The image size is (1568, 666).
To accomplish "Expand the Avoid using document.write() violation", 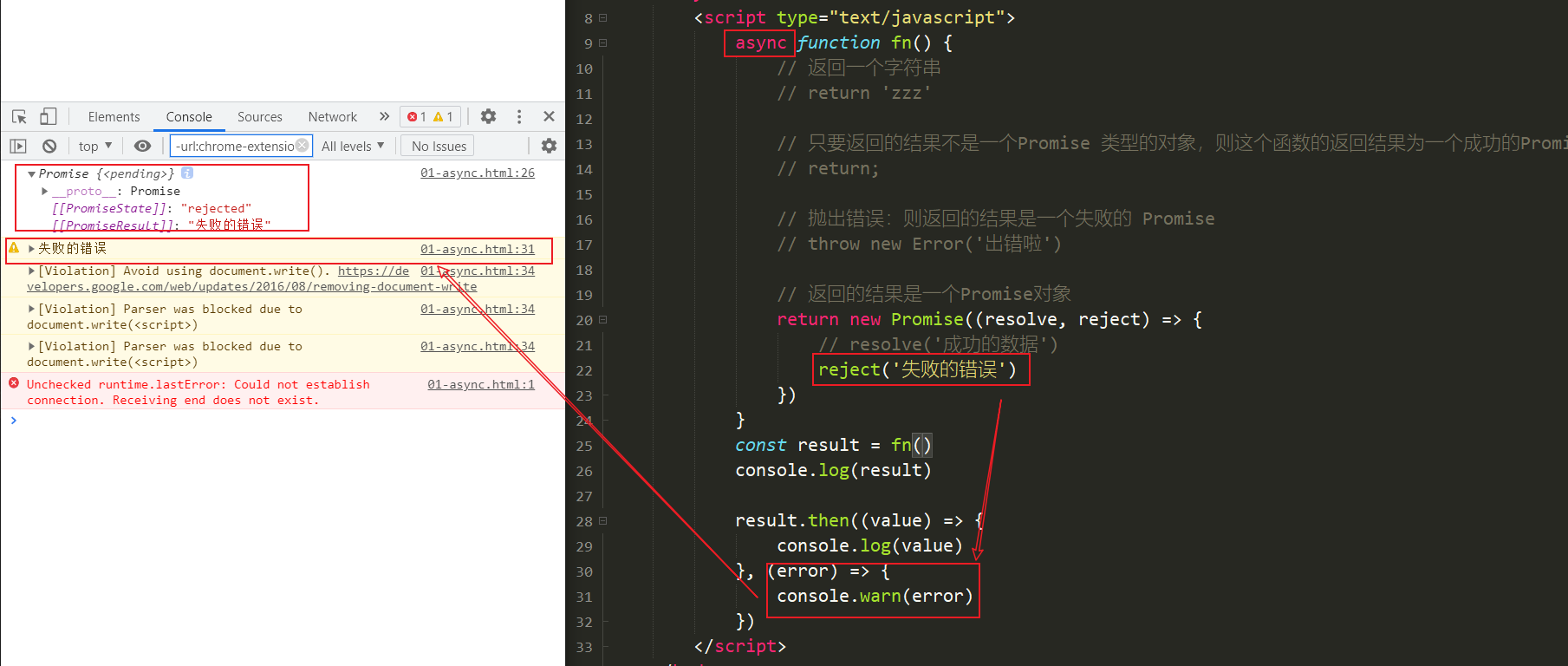I will point(32,271).
